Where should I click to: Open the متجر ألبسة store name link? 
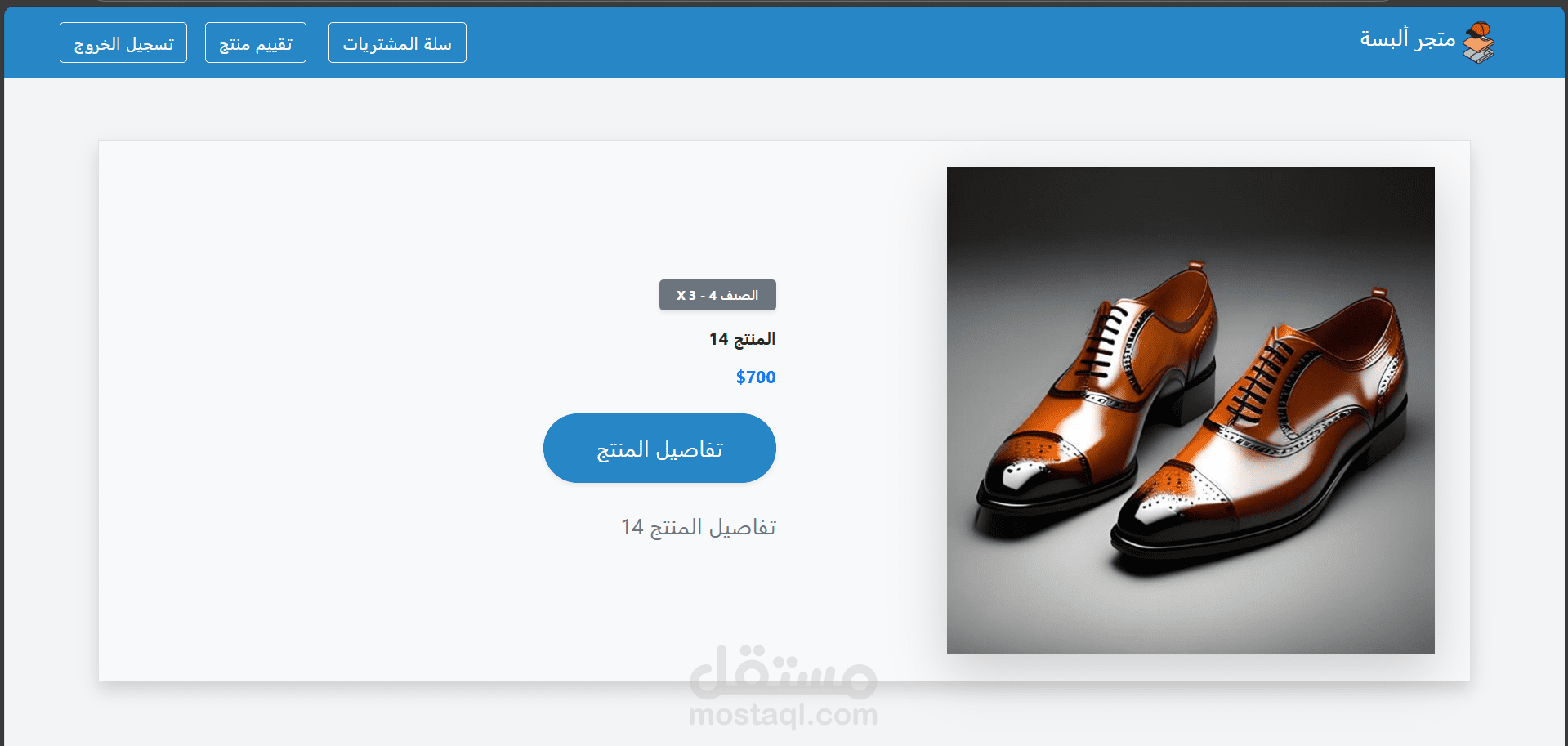(1407, 38)
